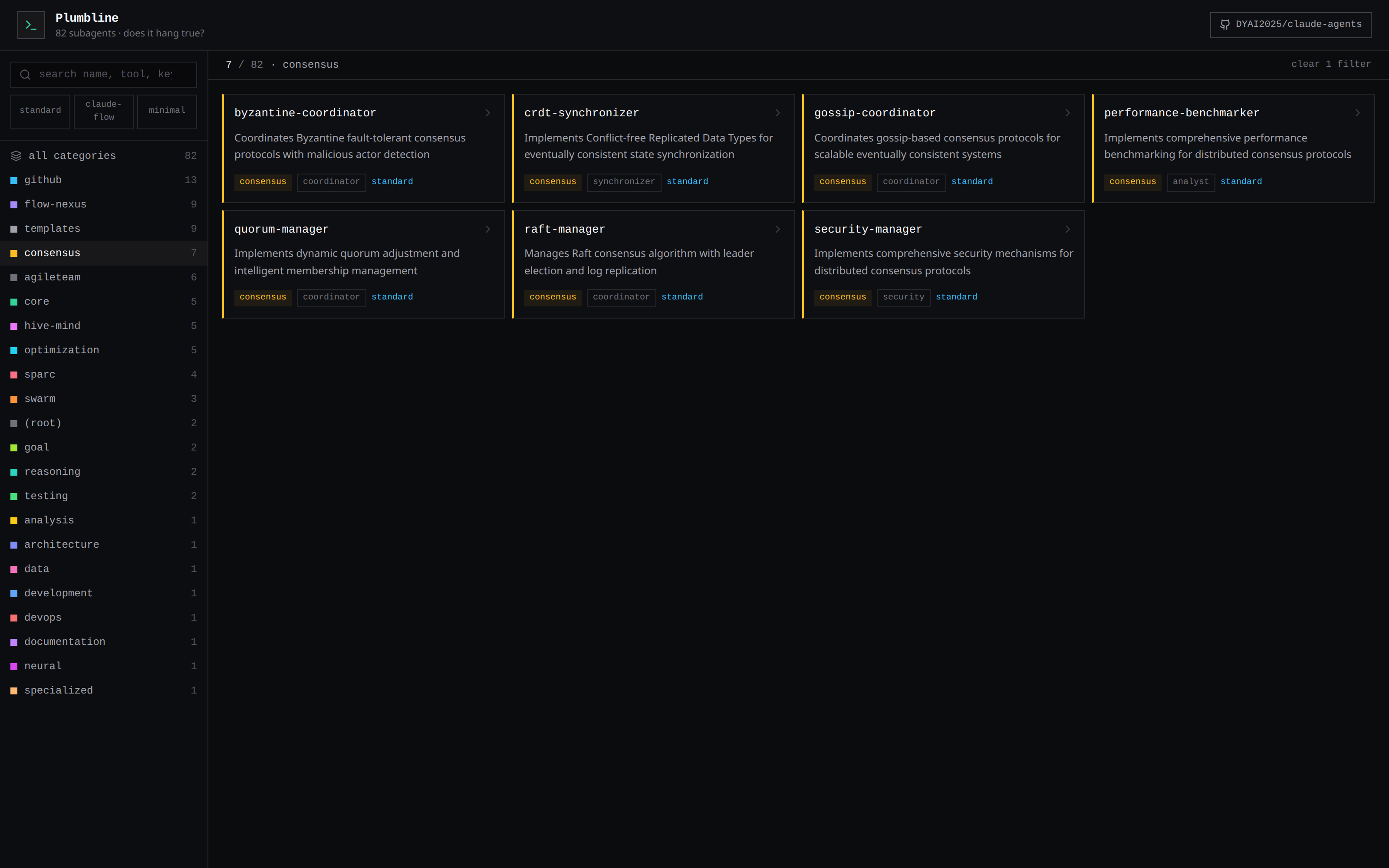This screenshot has width=1389, height=868.
Task: Open the quorum-manager agent title
Action: coord(281,229)
